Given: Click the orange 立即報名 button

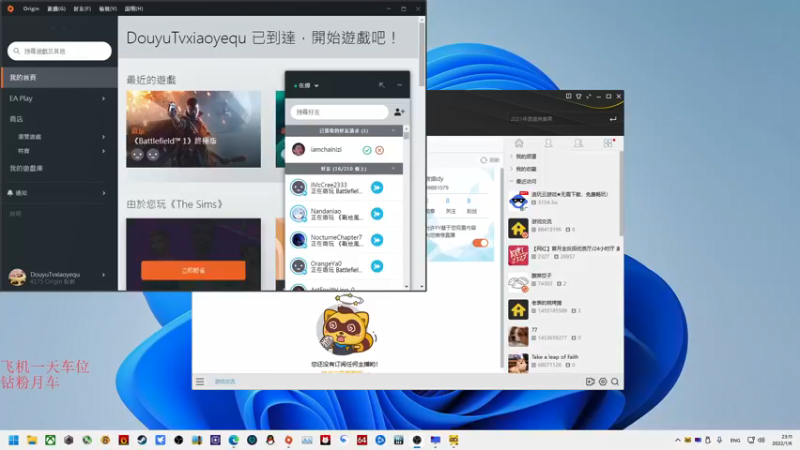Looking at the screenshot, I should (x=193, y=270).
